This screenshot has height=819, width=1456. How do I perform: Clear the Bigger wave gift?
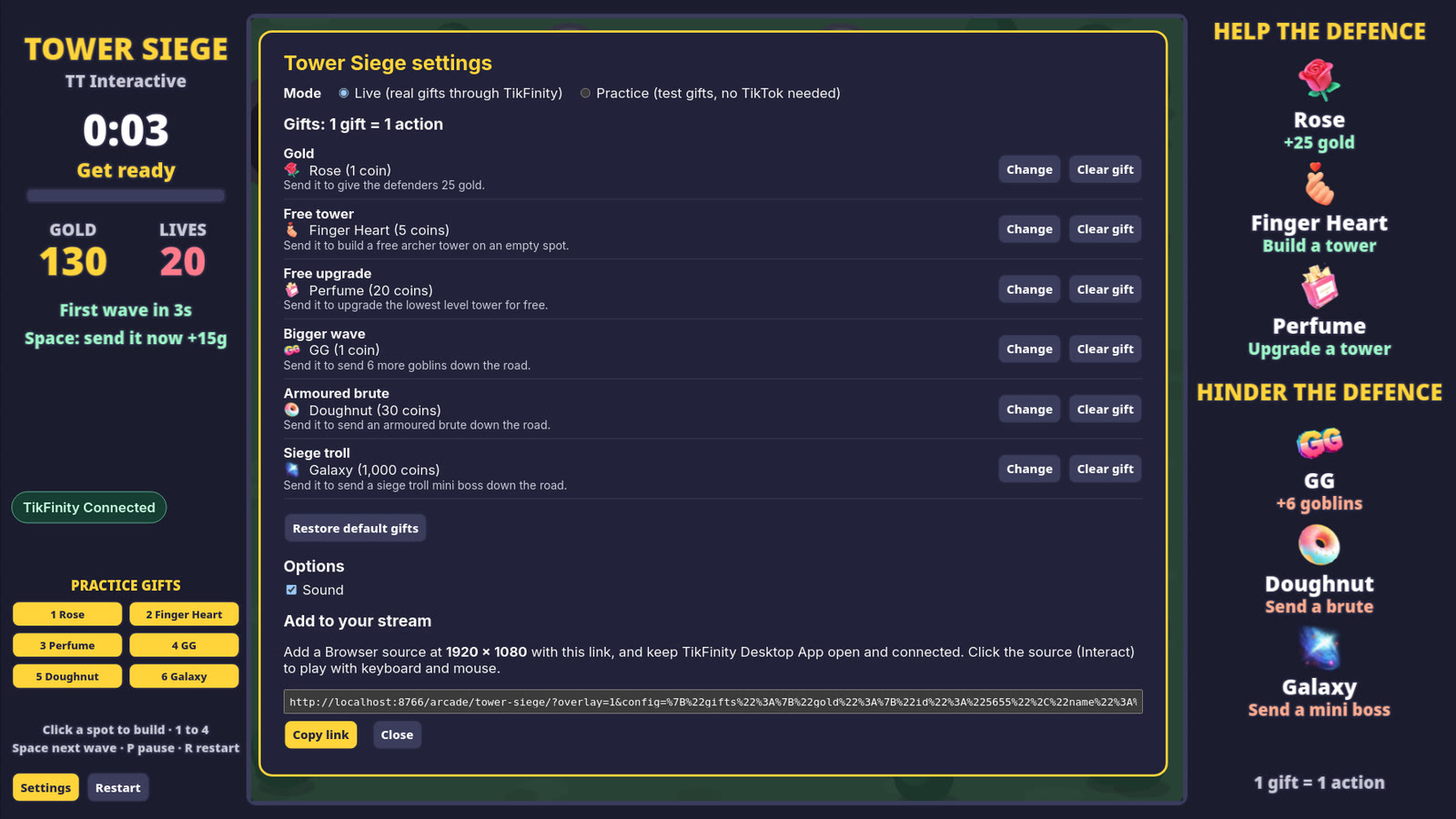pos(1105,349)
